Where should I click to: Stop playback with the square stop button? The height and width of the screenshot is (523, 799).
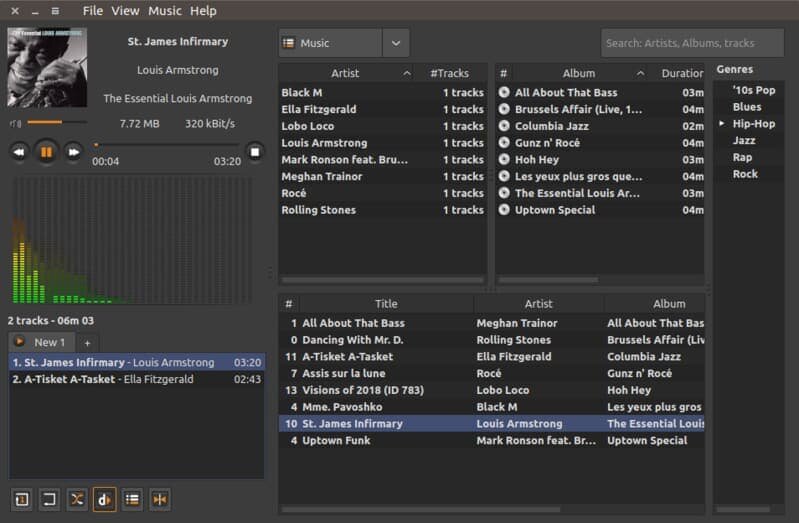click(255, 152)
